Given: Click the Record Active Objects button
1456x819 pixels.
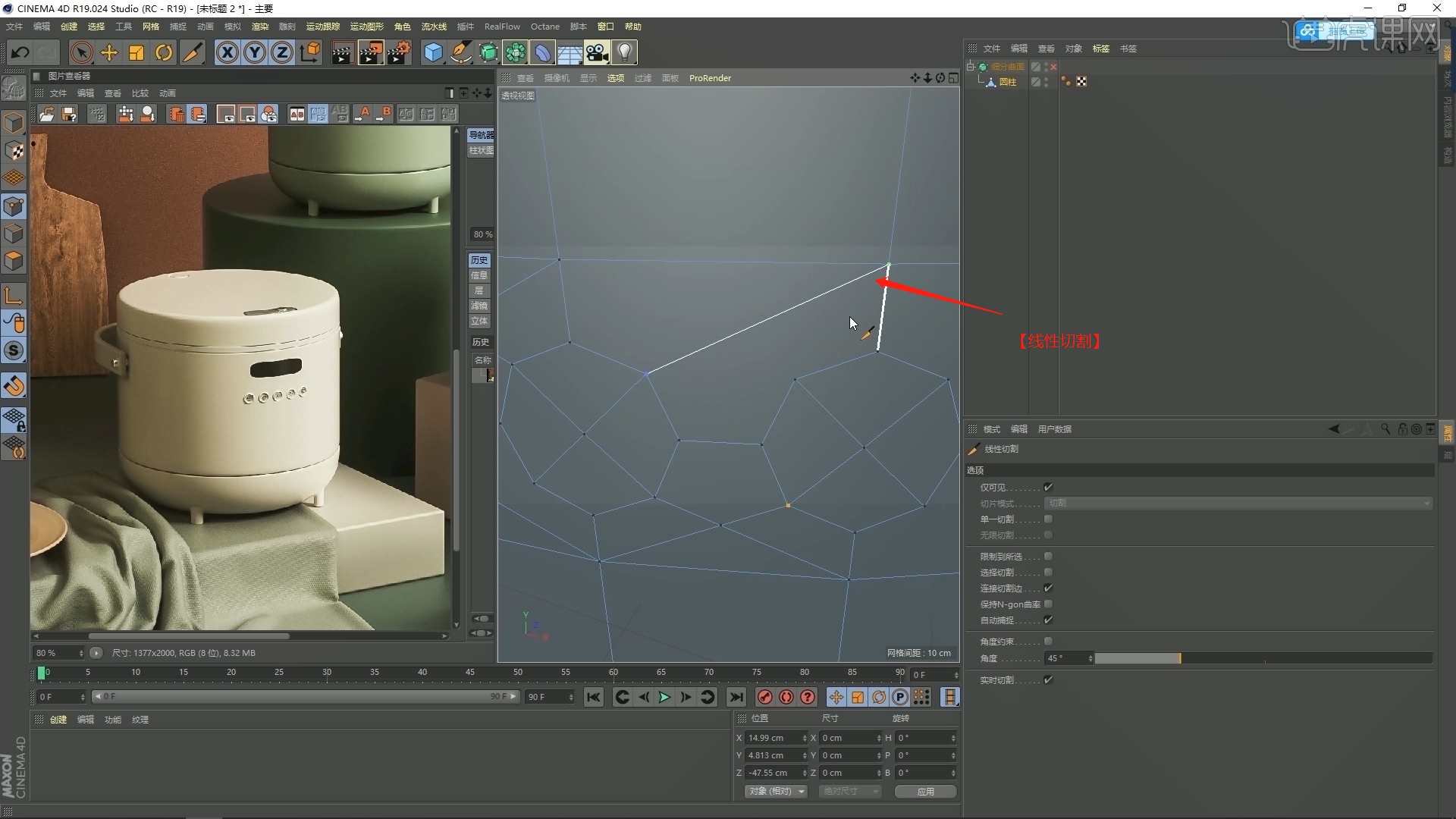Looking at the screenshot, I should click(x=764, y=697).
